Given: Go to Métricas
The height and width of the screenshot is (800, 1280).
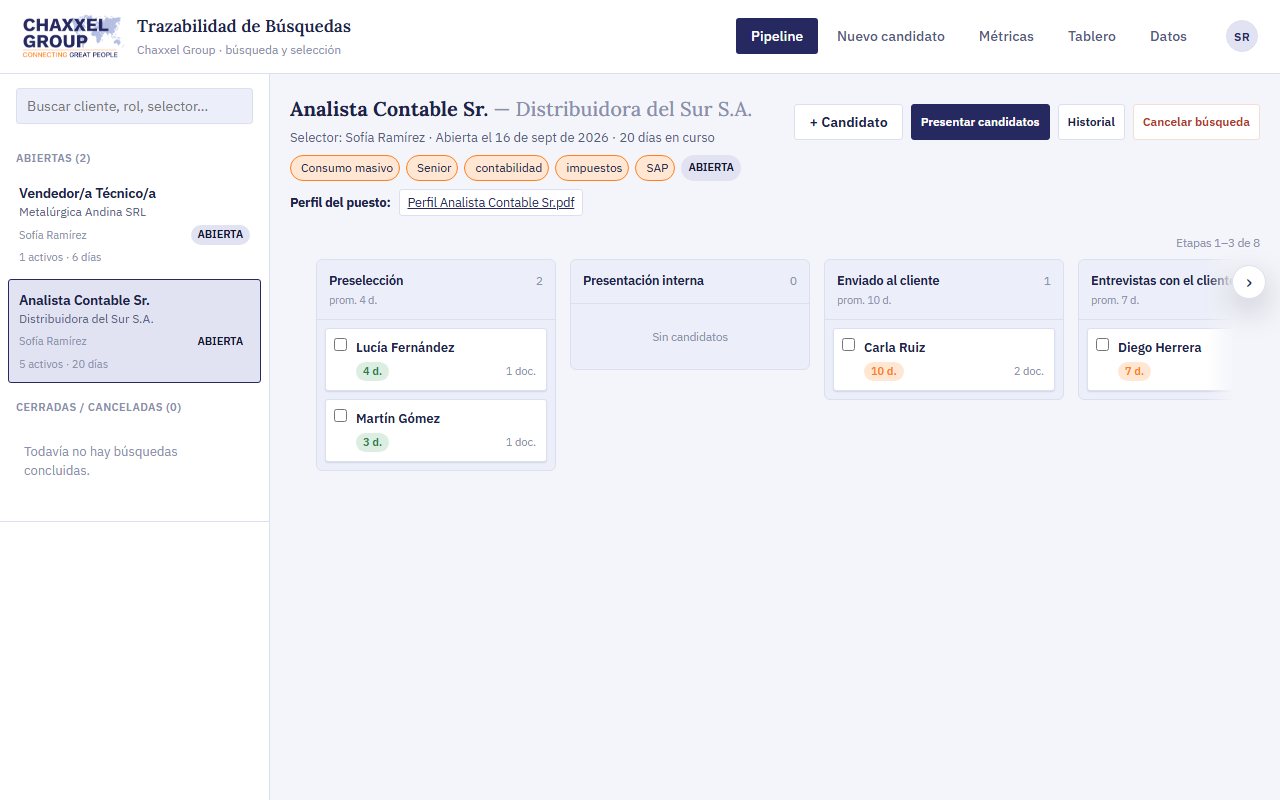Looking at the screenshot, I should [x=1006, y=36].
